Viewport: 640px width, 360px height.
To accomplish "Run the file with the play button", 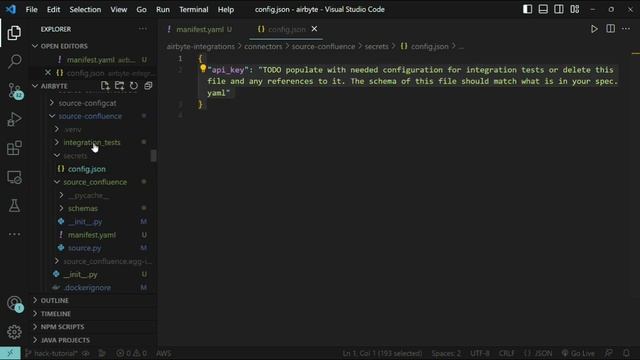I will [594, 29].
